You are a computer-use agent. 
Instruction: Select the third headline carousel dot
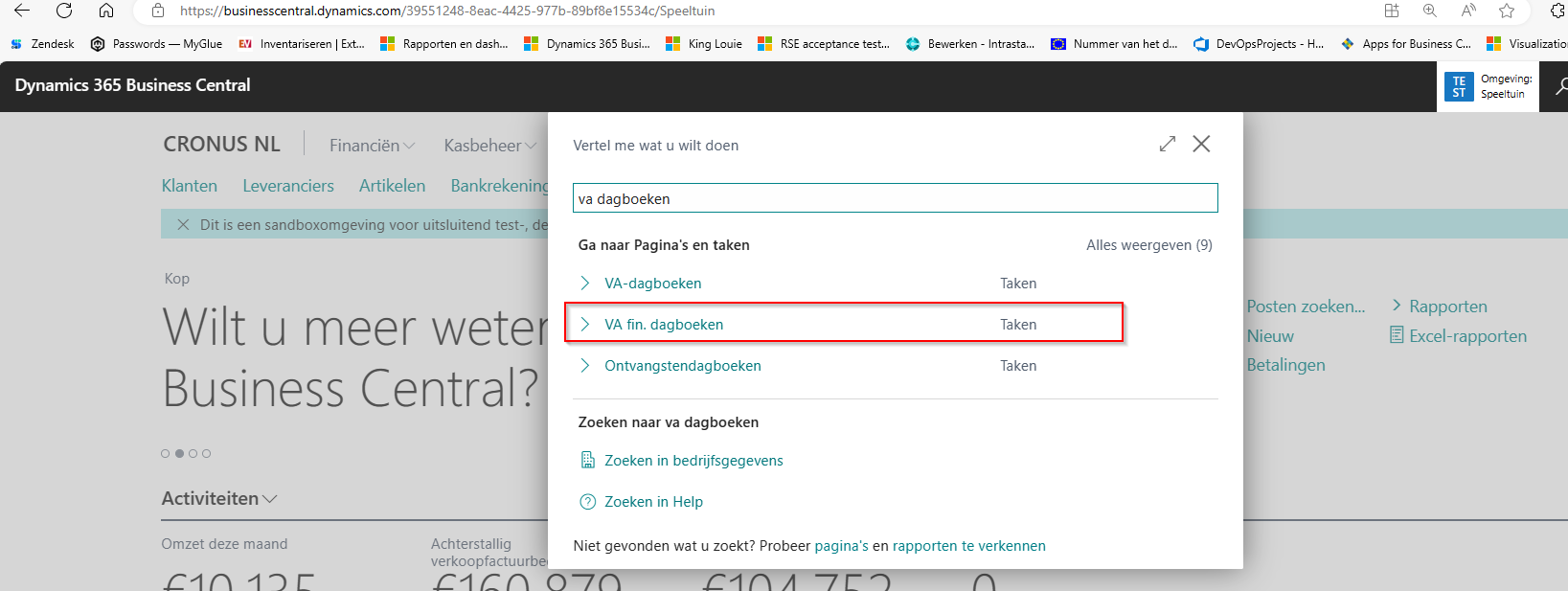[193, 454]
